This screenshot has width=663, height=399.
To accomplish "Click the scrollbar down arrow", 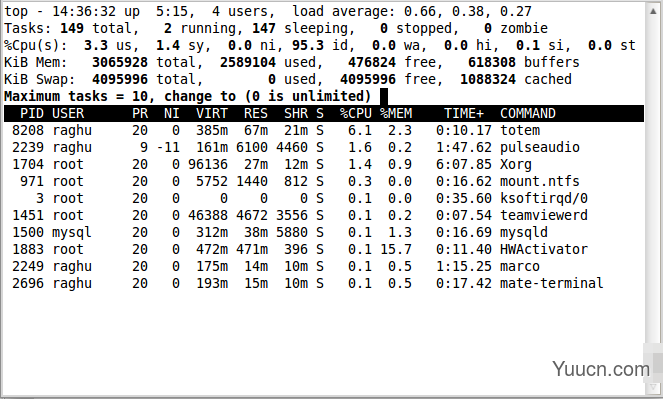I will click(654, 388).
